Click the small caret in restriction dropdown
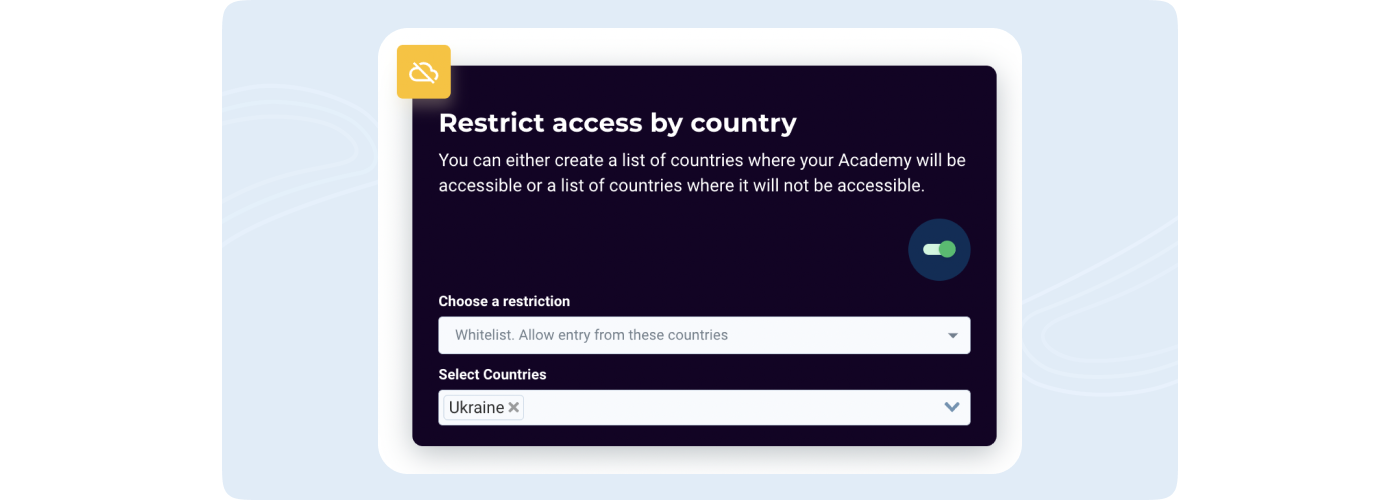1400x500 pixels. [x=953, y=336]
